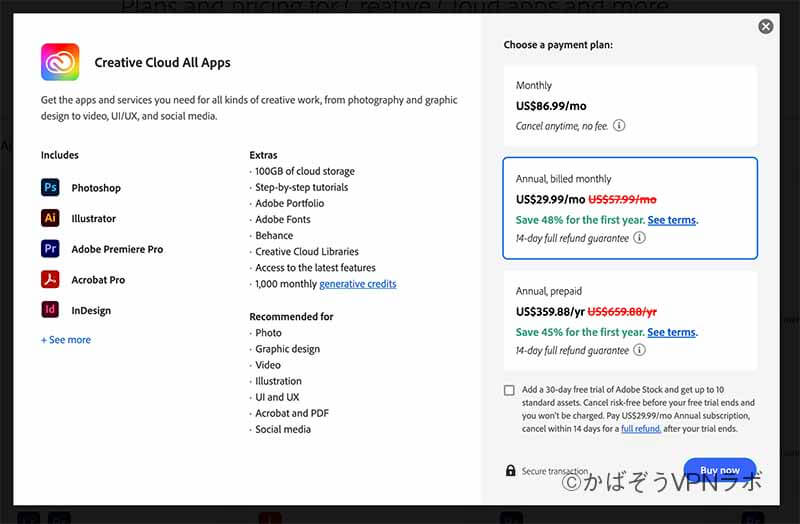800x524 pixels.
Task: Click the Illustrator Ai icon
Action: click(x=50, y=218)
